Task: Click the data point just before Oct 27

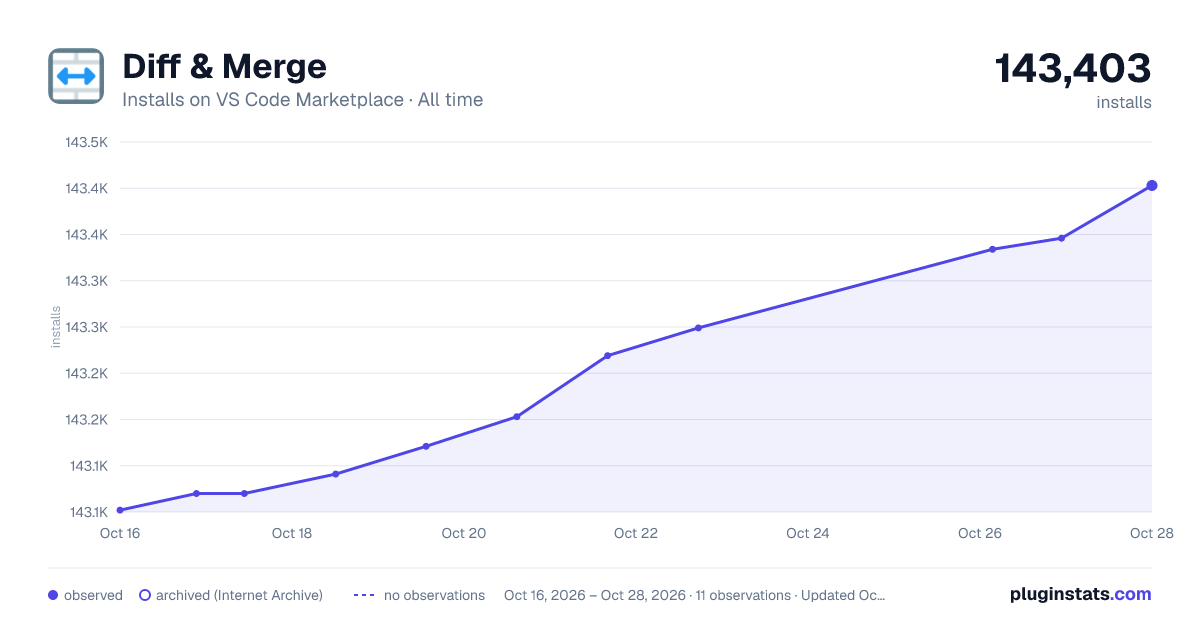Action: pyautogui.click(x=1061, y=238)
